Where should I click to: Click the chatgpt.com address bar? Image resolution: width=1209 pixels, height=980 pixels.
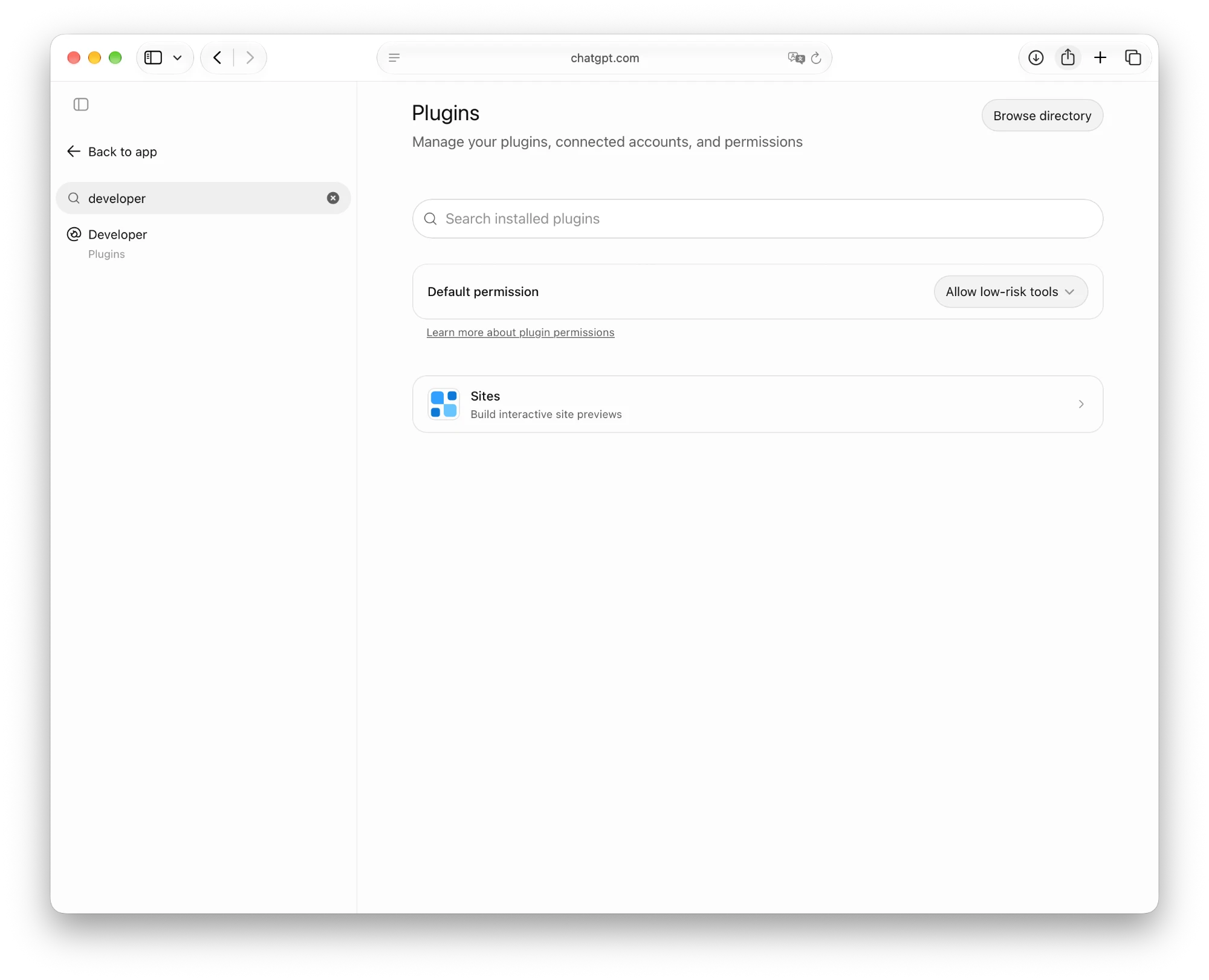pyautogui.click(x=604, y=58)
